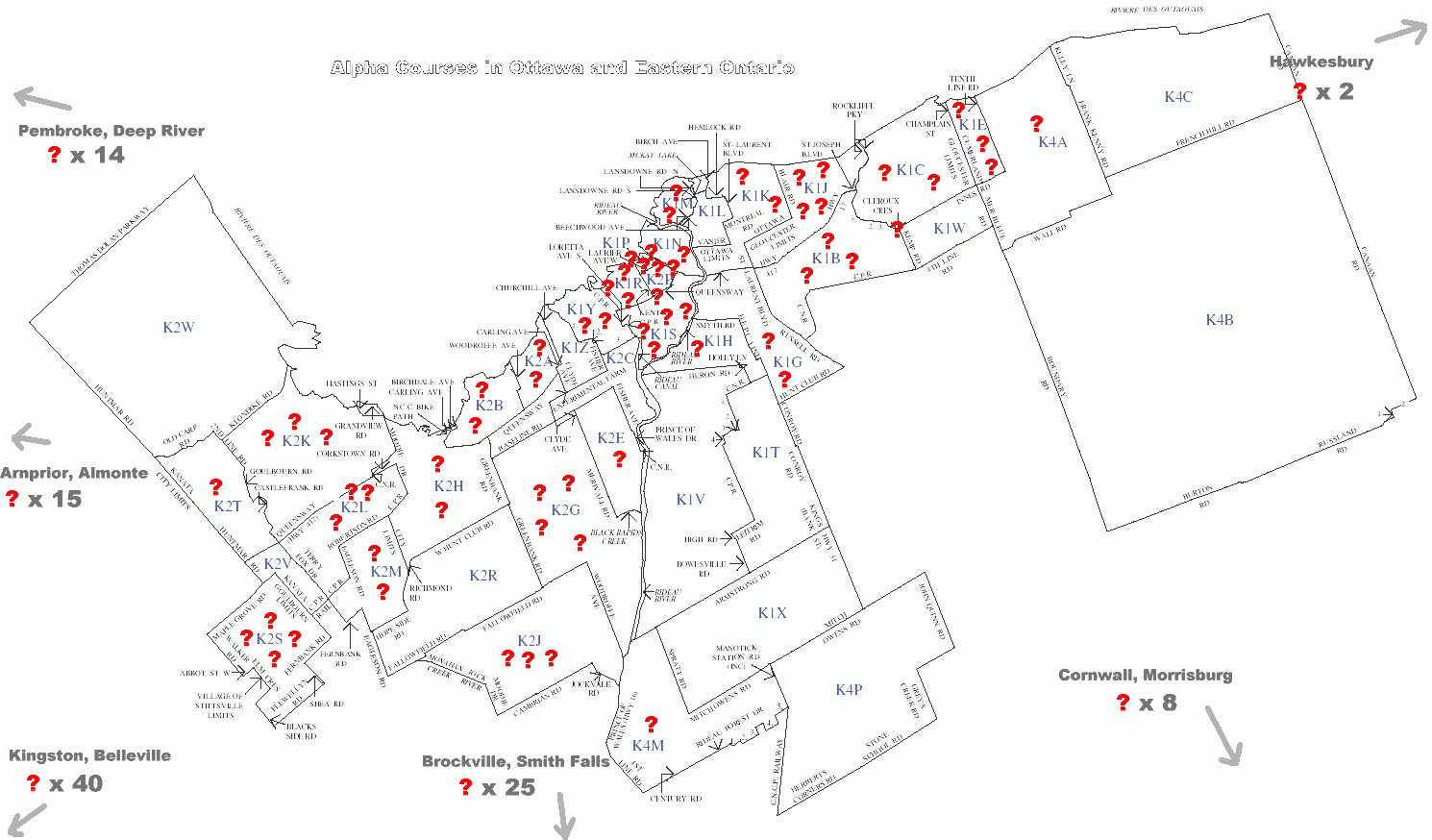Image resolution: width=1432 pixels, height=840 pixels.
Task: Click the K2V postal code label
Action: (x=278, y=563)
